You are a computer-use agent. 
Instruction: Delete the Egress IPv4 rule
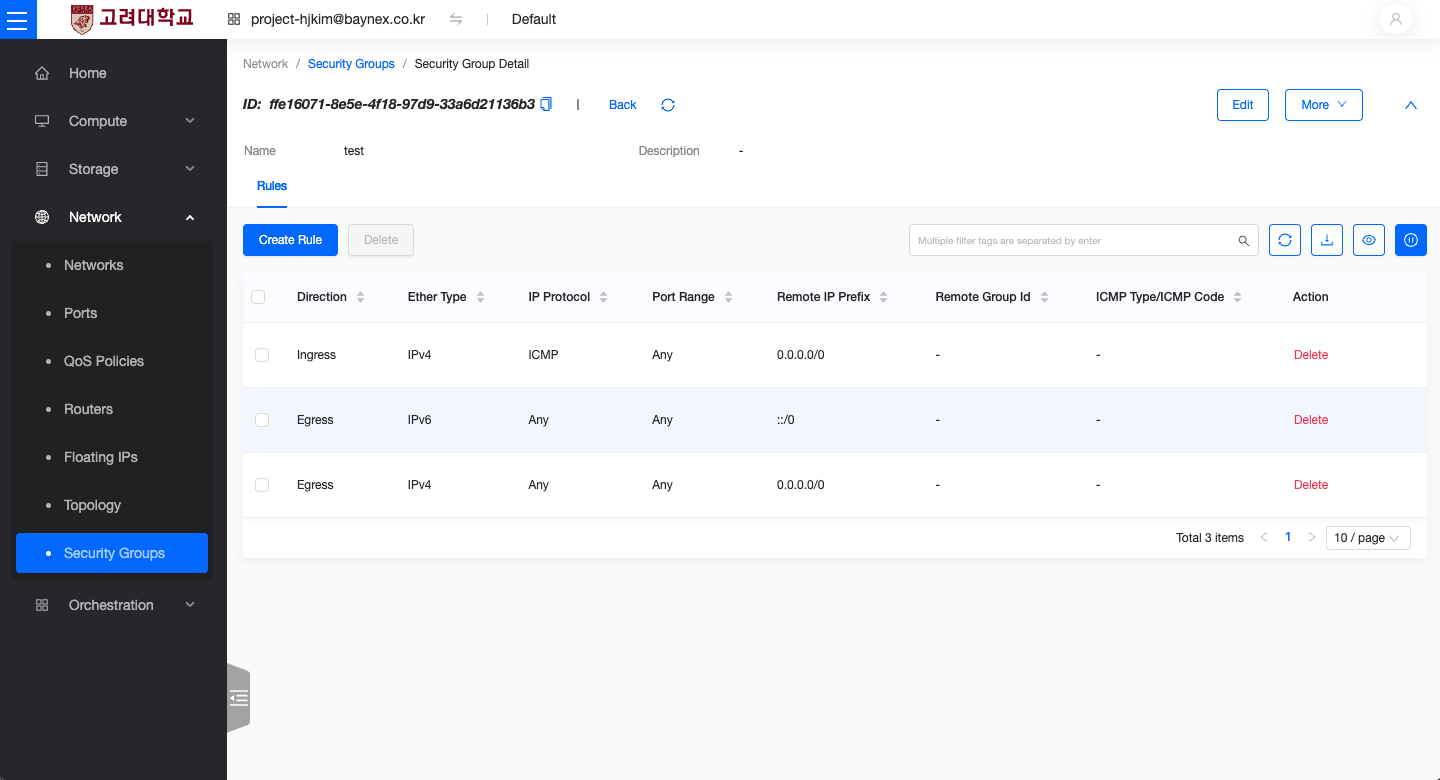click(1311, 485)
